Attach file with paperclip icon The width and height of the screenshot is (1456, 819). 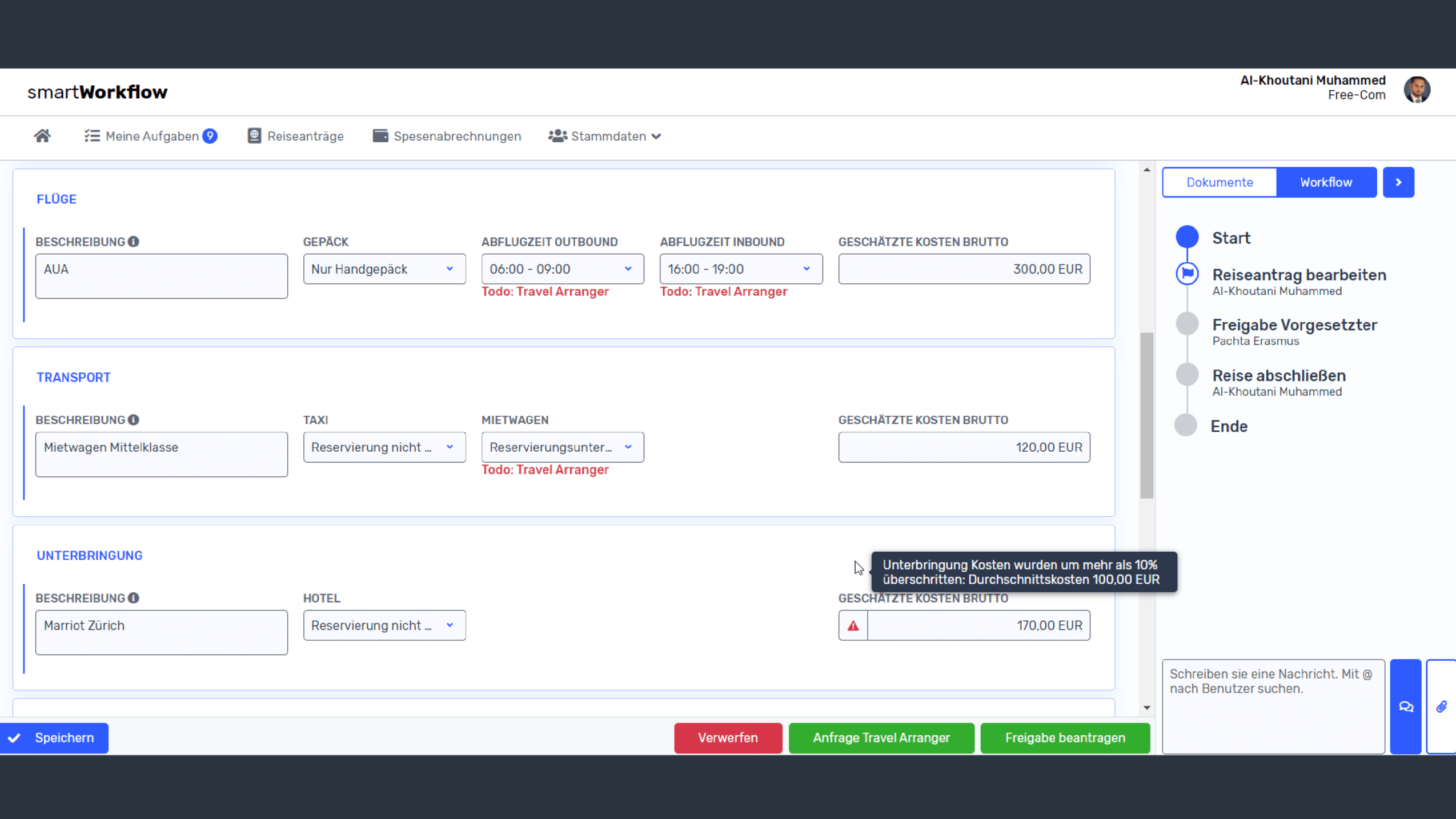pos(1442,706)
